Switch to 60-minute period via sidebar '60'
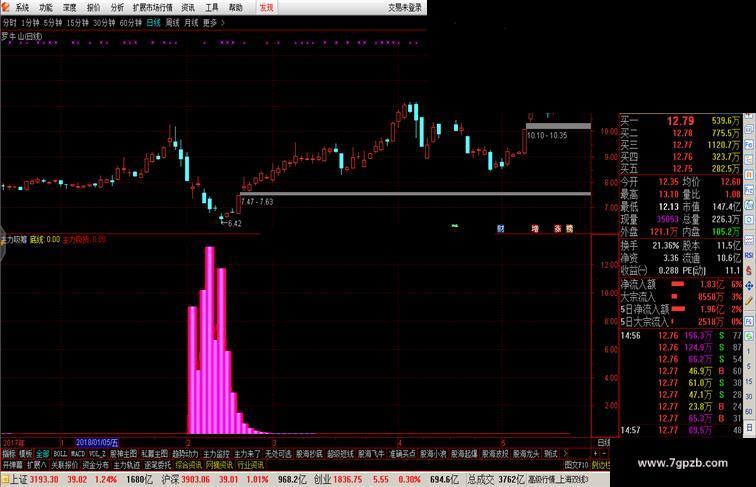756x487 pixels. [749, 412]
